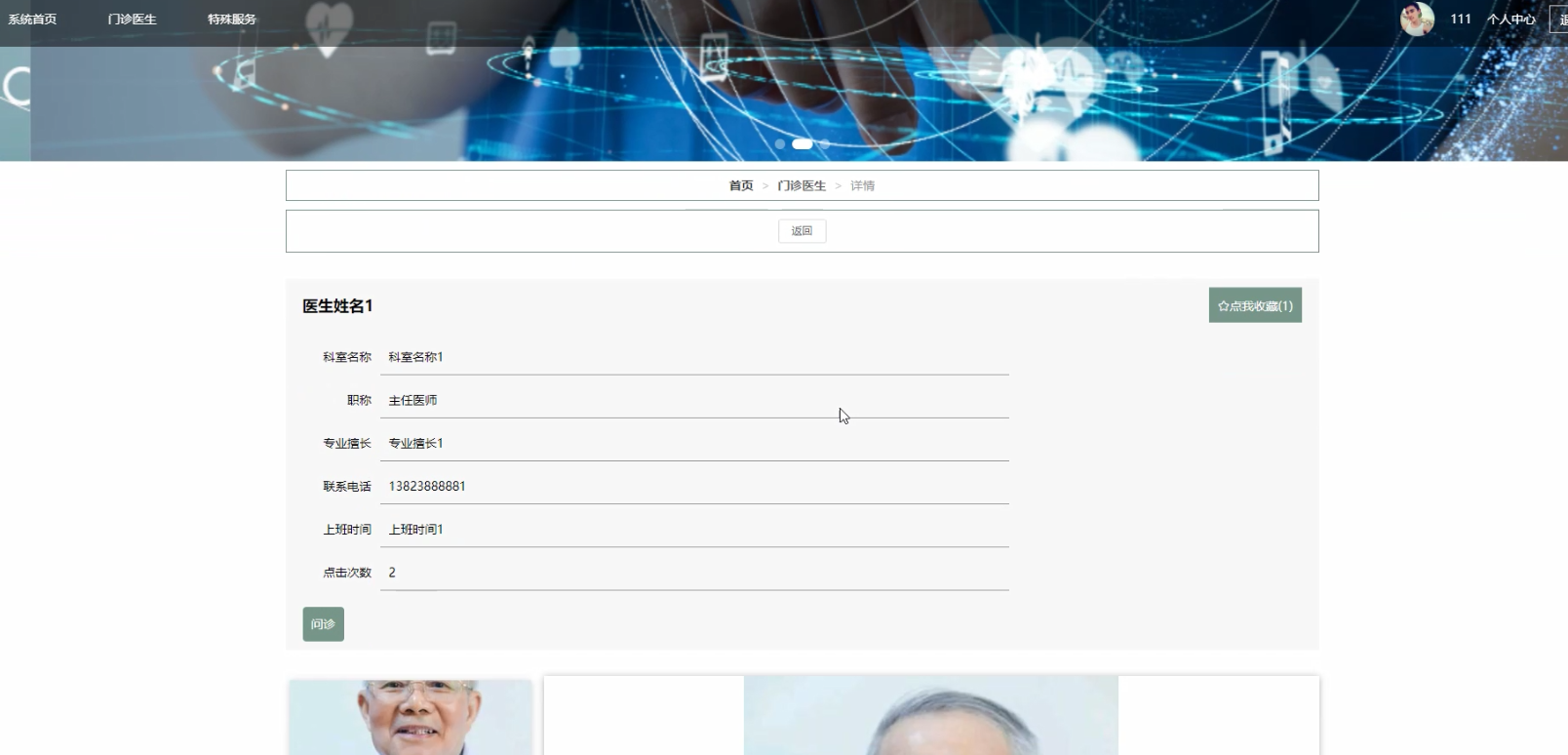Click the large doctor photo preview
Viewport: 1568px width, 755px height.
coord(931,715)
